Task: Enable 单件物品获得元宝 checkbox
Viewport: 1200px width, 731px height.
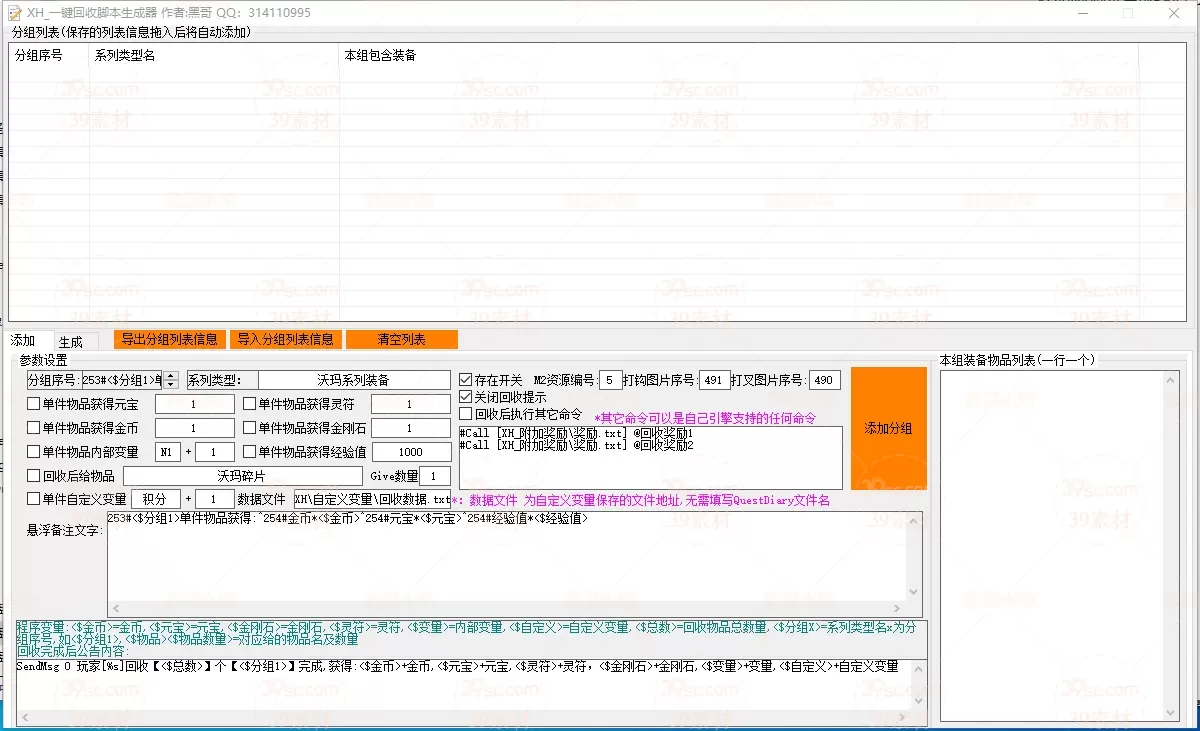Action: pyautogui.click(x=34, y=404)
